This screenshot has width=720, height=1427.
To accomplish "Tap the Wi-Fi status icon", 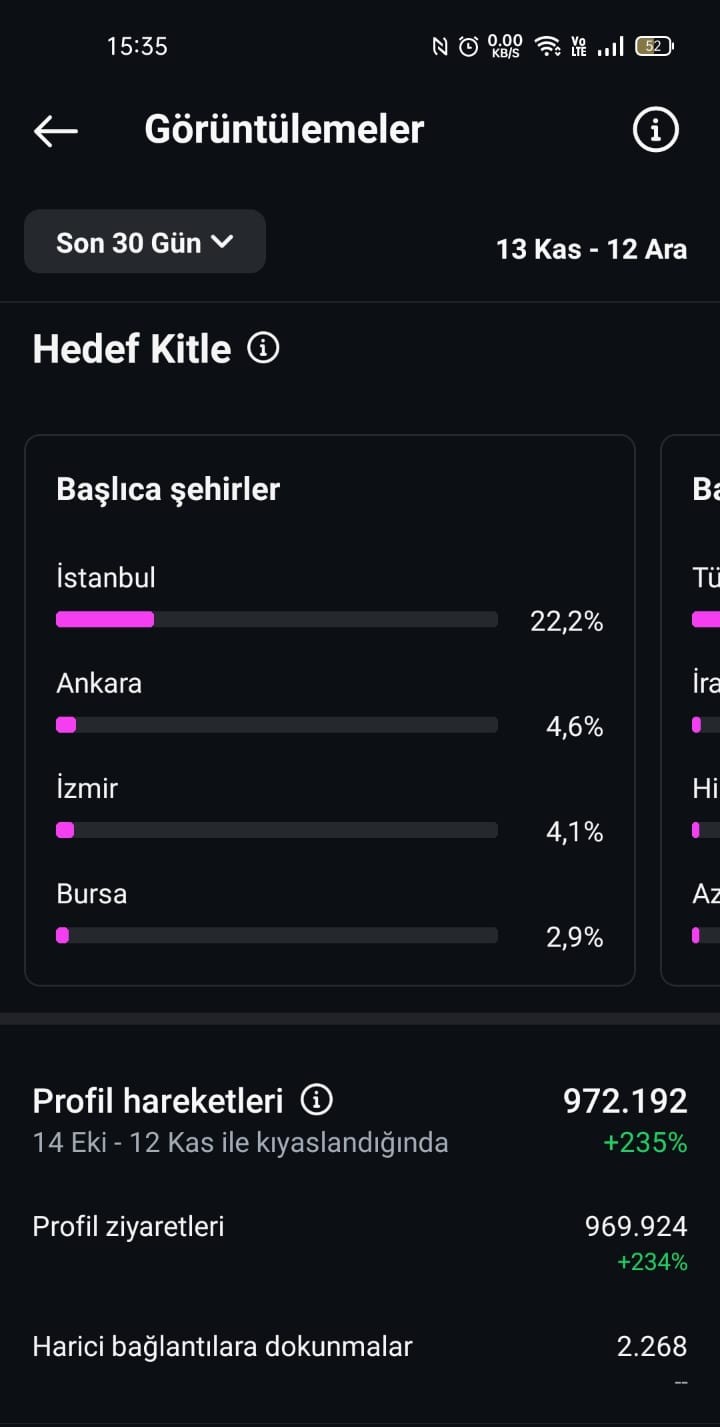I will click(547, 46).
